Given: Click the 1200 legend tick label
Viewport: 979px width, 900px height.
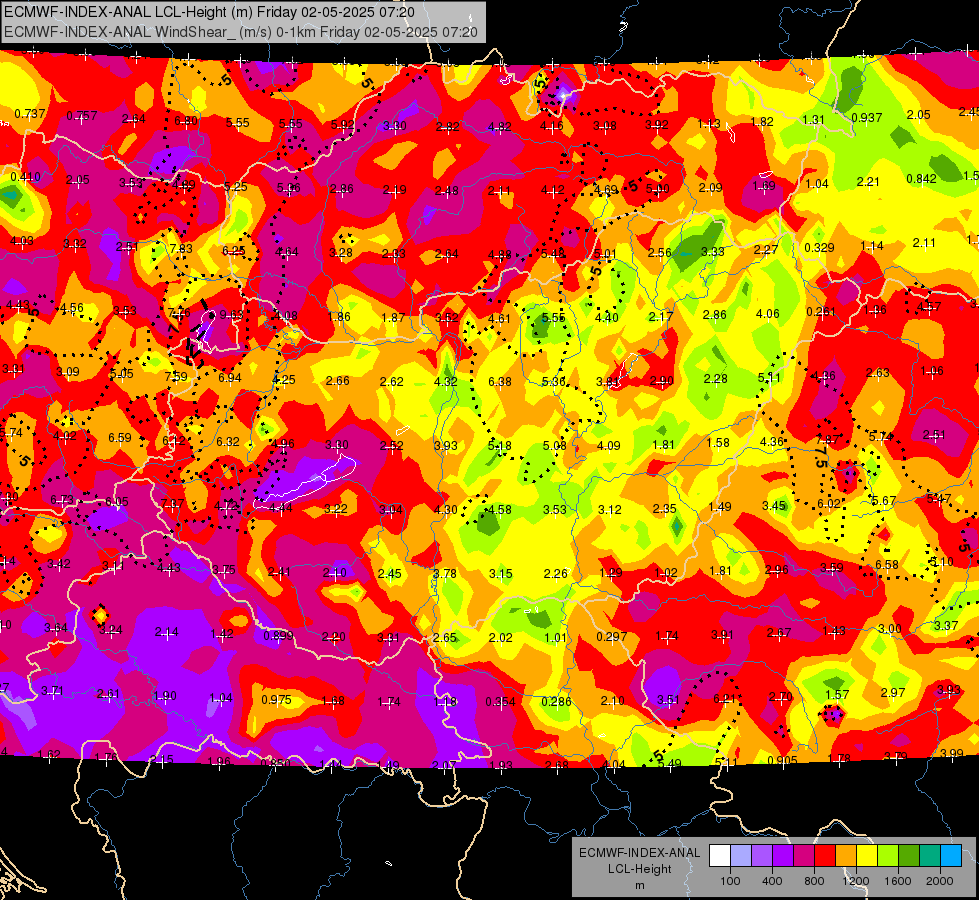Looking at the screenshot, I should [x=855, y=881].
